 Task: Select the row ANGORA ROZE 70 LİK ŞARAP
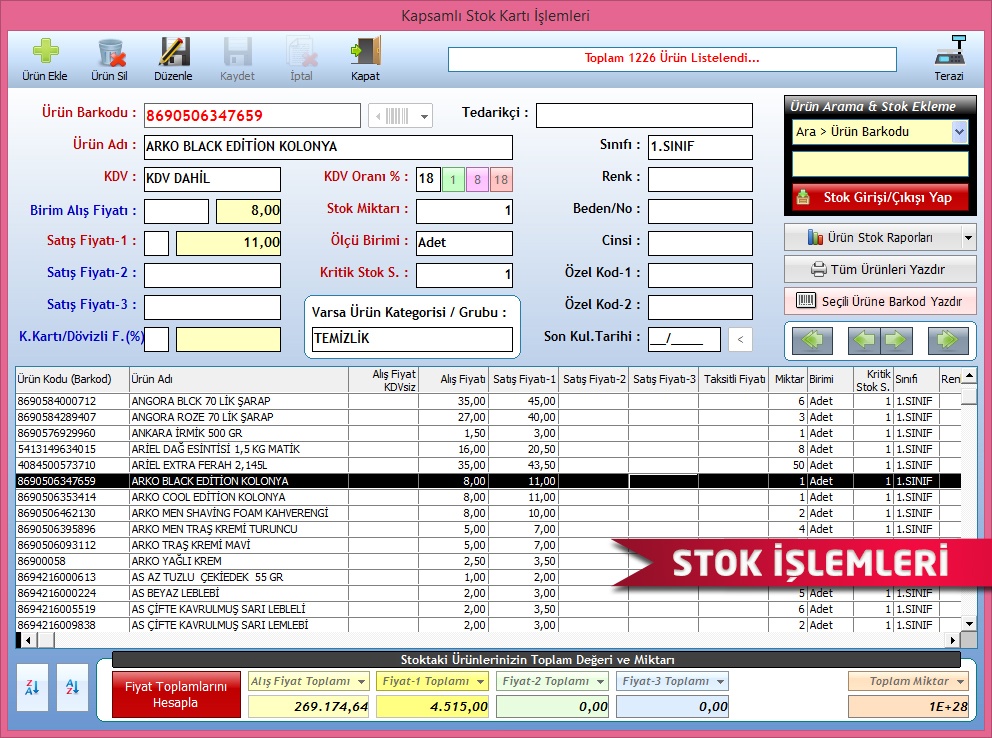click(x=488, y=417)
